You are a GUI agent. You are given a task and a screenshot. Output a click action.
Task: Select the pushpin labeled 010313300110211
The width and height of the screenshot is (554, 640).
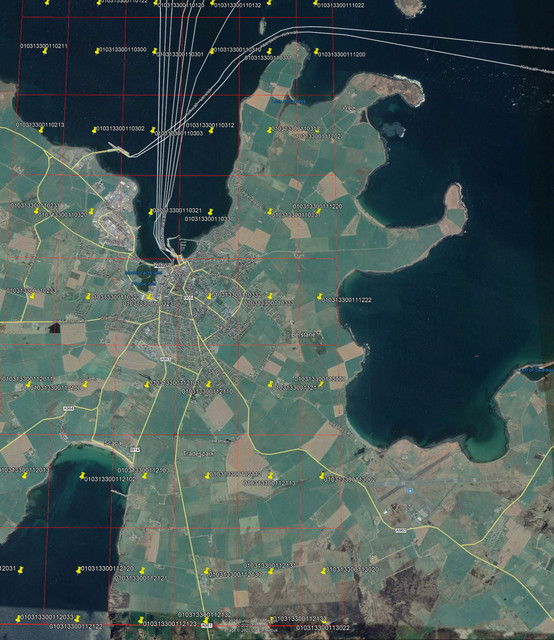click(45, 51)
